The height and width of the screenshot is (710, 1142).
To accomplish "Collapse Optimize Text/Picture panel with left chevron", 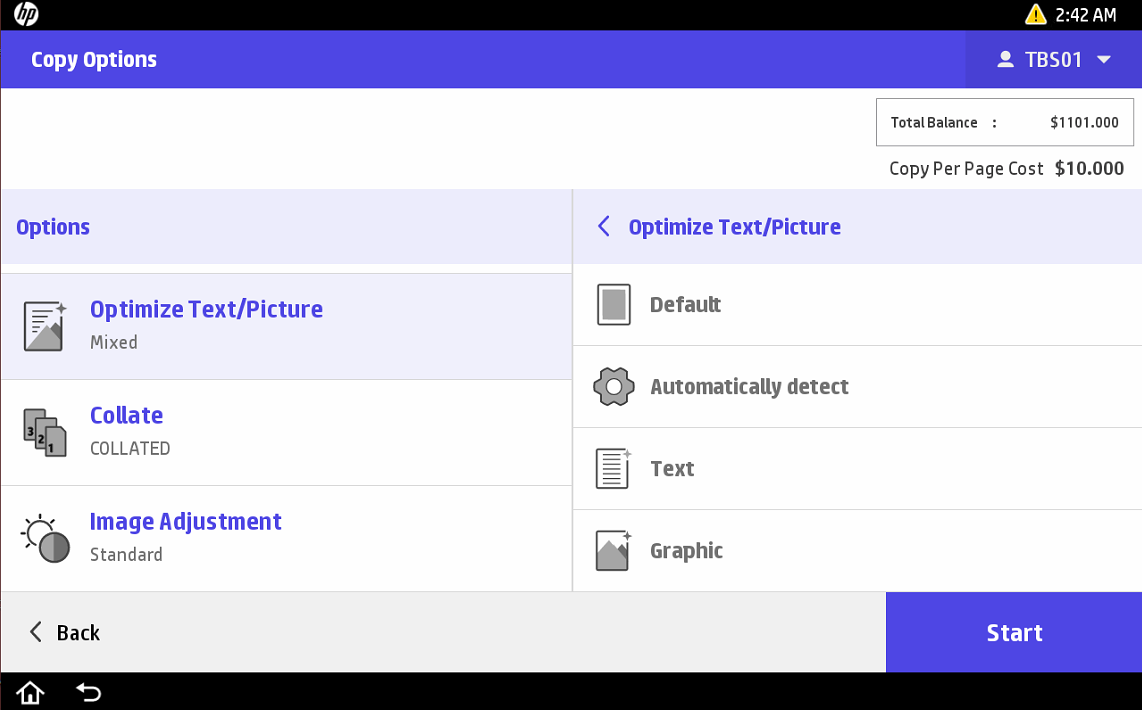I will tap(604, 227).
